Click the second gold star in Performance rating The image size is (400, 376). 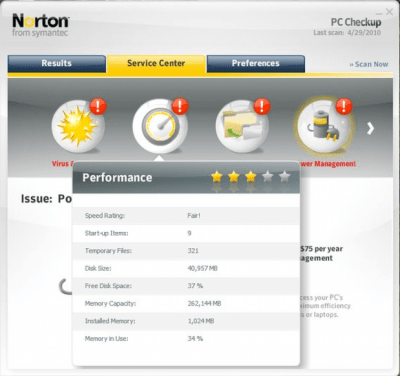pos(234,176)
